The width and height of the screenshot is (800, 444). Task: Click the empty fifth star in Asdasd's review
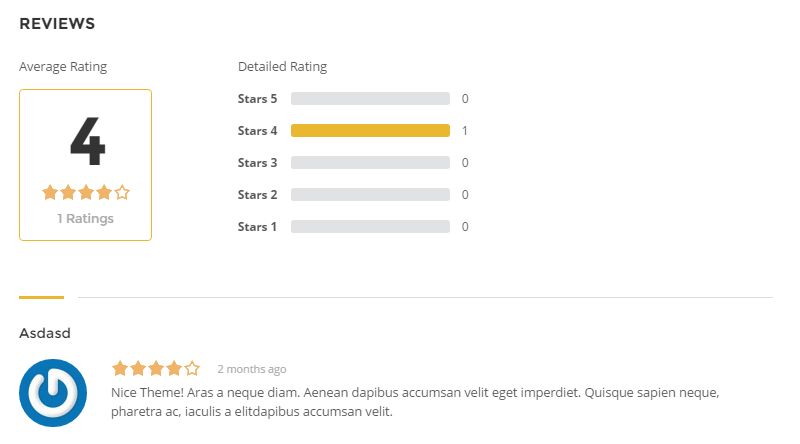[192, 368]
